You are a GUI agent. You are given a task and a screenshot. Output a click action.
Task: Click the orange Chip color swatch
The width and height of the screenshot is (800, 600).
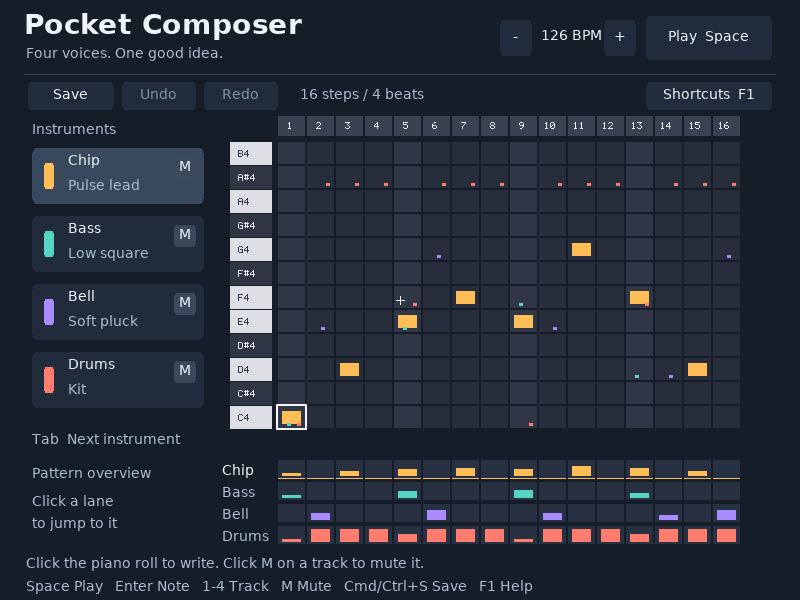tap(49, 176)
